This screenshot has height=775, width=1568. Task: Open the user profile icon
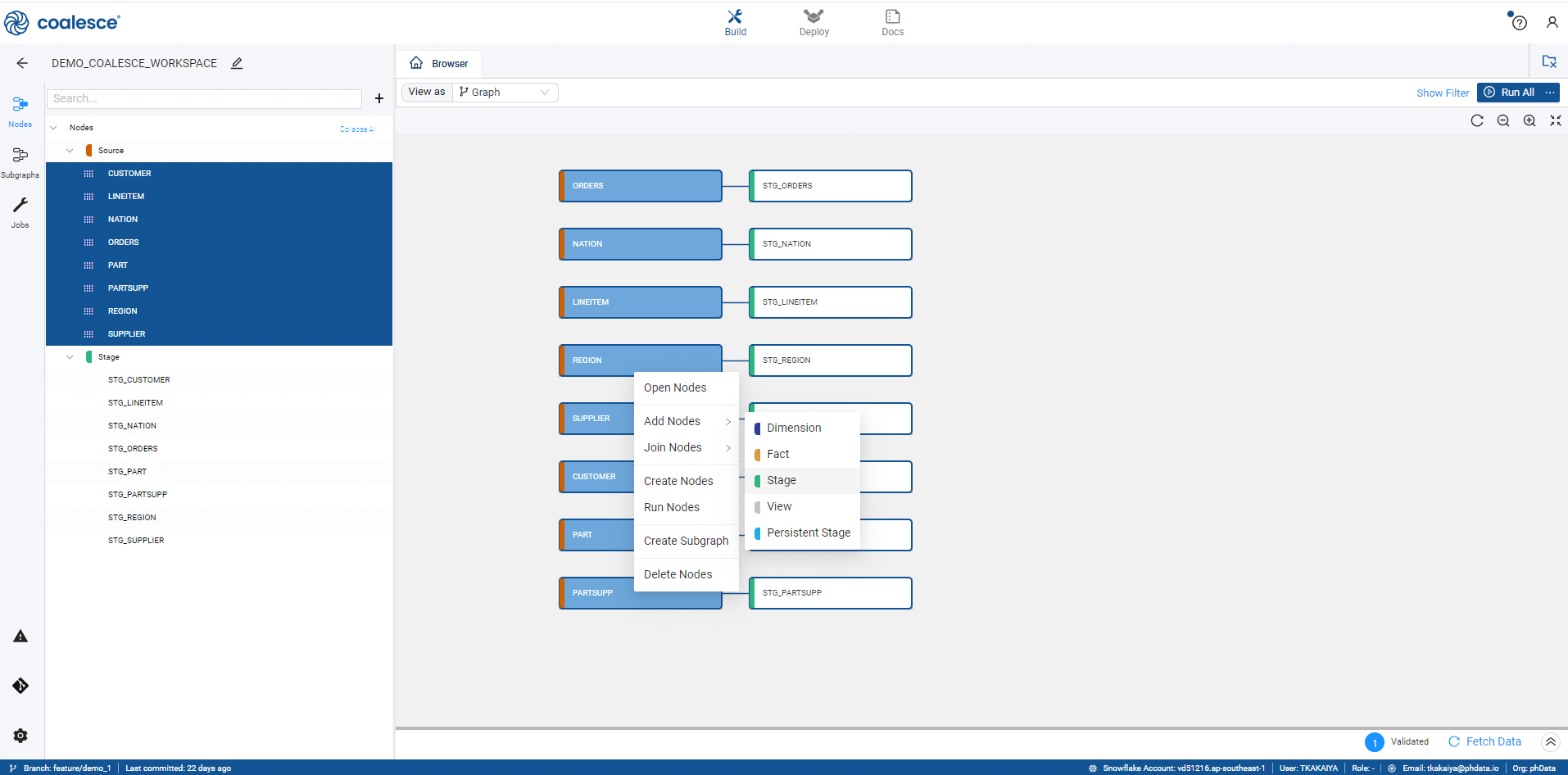pos(1552,23)
